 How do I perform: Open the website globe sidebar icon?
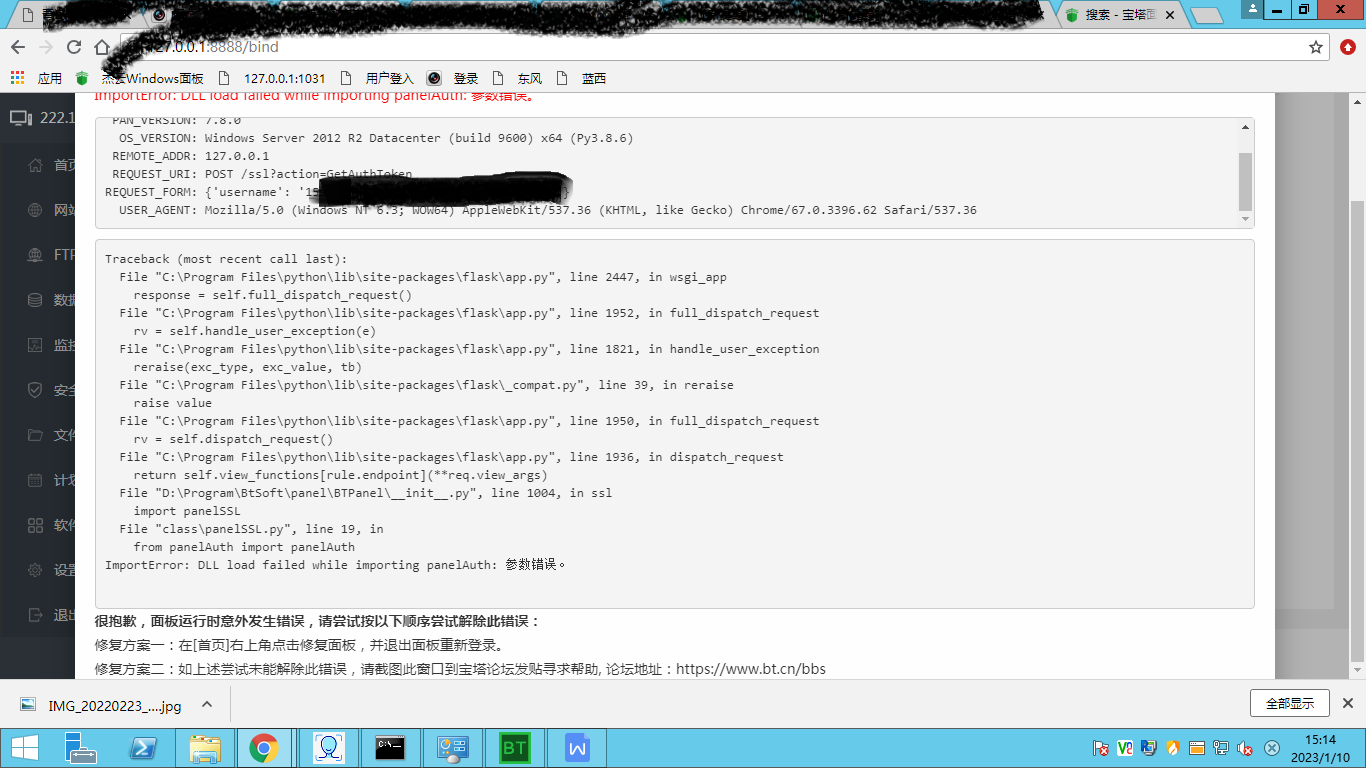click(x=35, y=210)
